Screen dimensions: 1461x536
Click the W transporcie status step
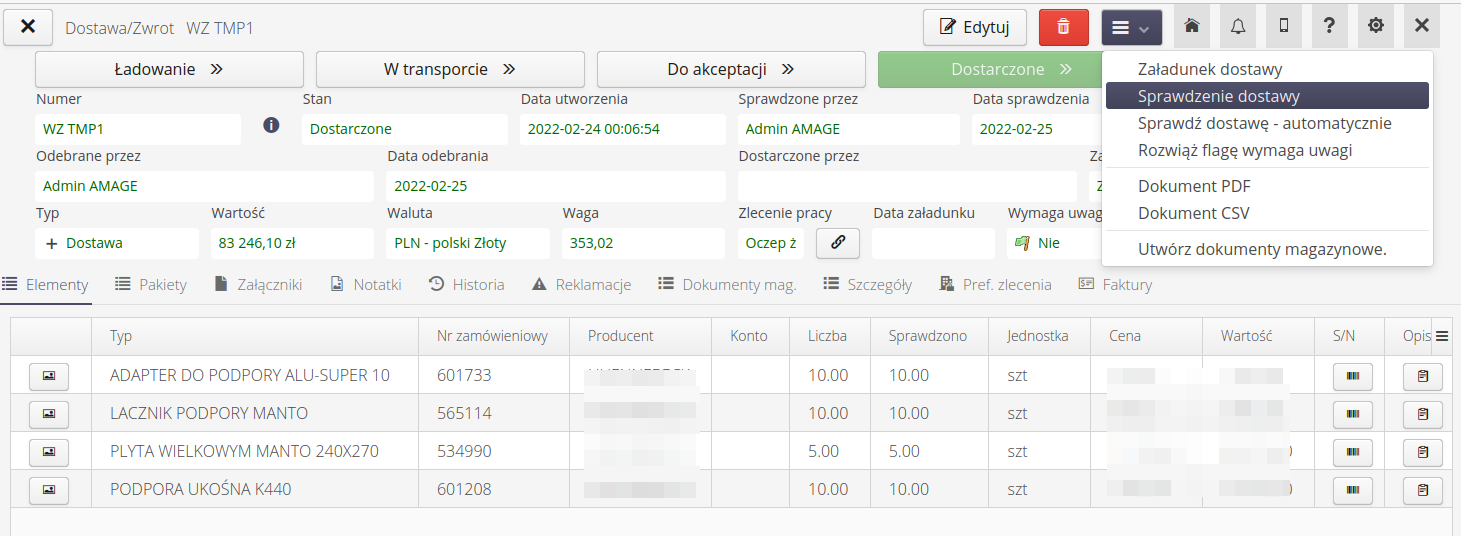point(450,70)
